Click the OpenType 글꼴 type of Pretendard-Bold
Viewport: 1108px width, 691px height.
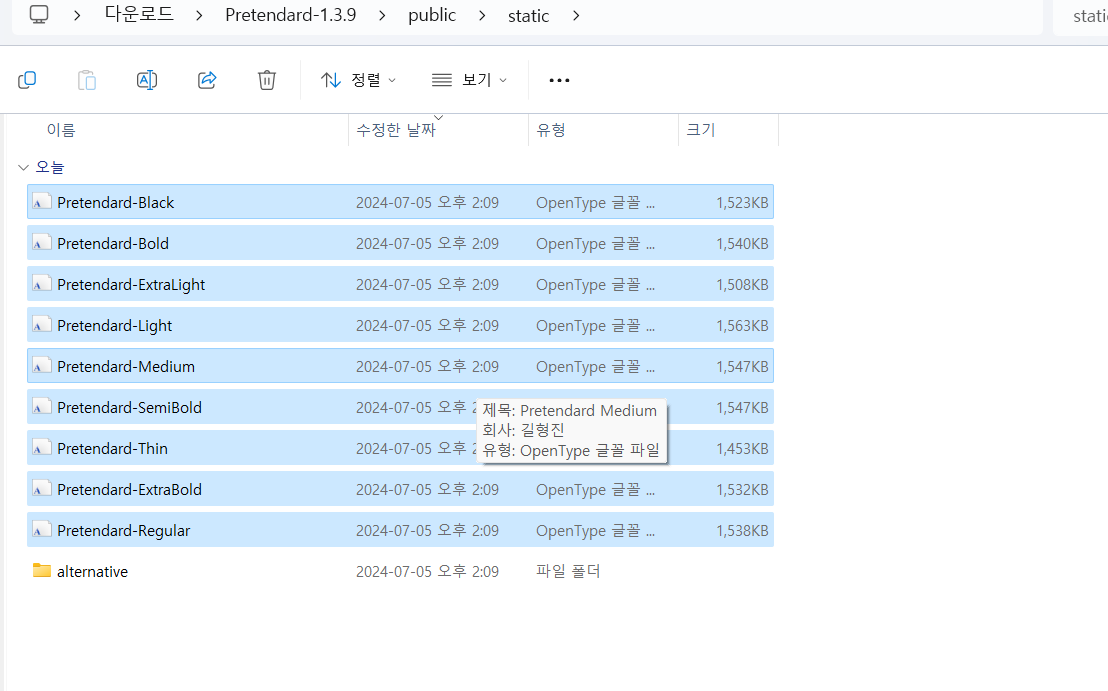595,244
